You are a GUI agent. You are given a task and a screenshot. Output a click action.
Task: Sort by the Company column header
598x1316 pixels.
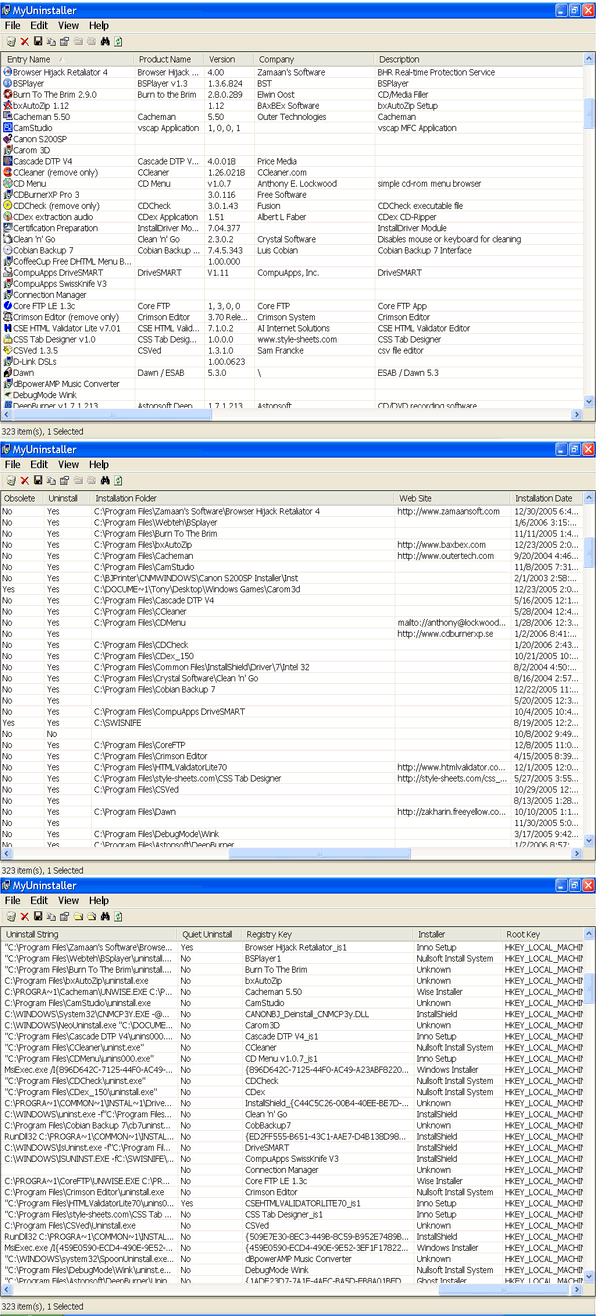pos(314,60)
